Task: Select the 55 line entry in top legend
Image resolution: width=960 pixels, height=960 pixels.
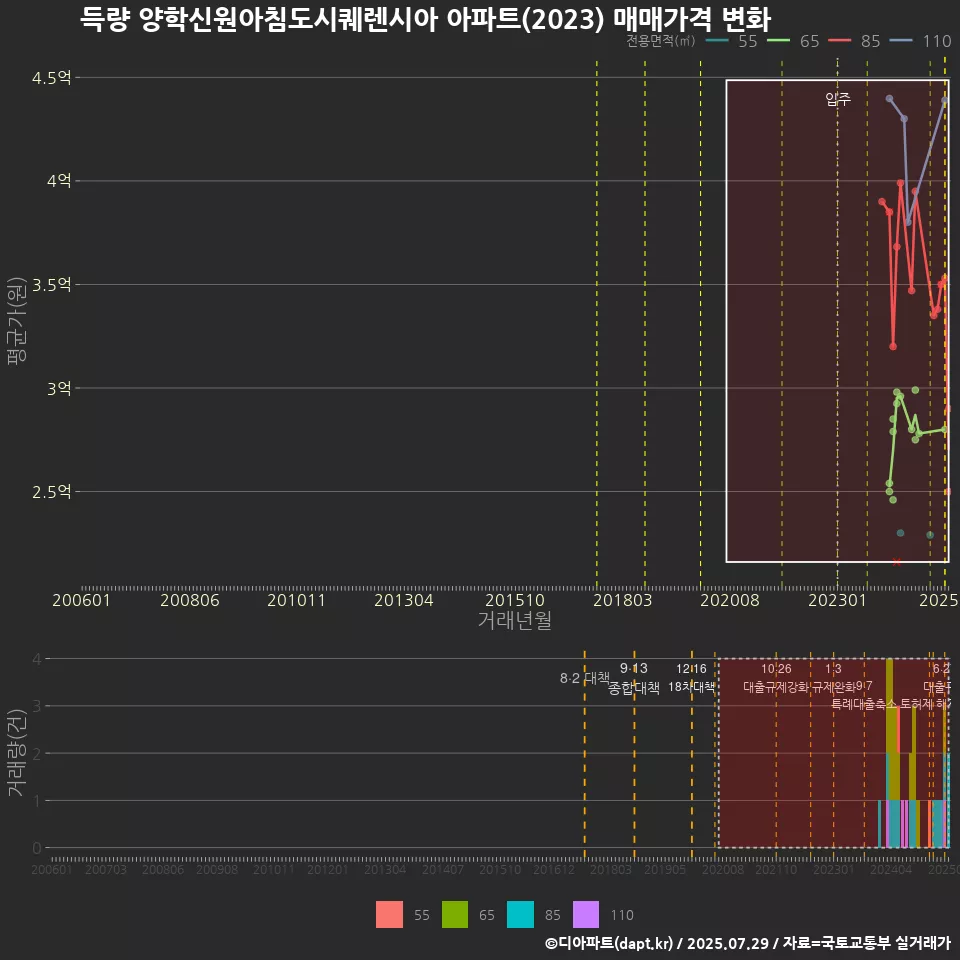Action: pos(732,41)
